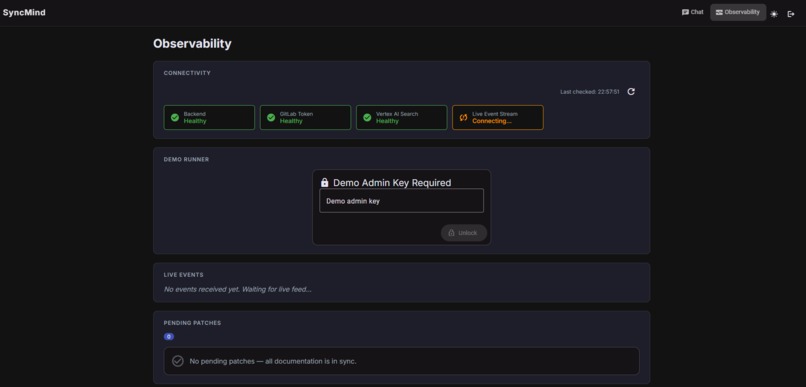Click the 'PENDING PATCHES' section label
The height and width of the screenshot is (387, 806).
[192, 323]
